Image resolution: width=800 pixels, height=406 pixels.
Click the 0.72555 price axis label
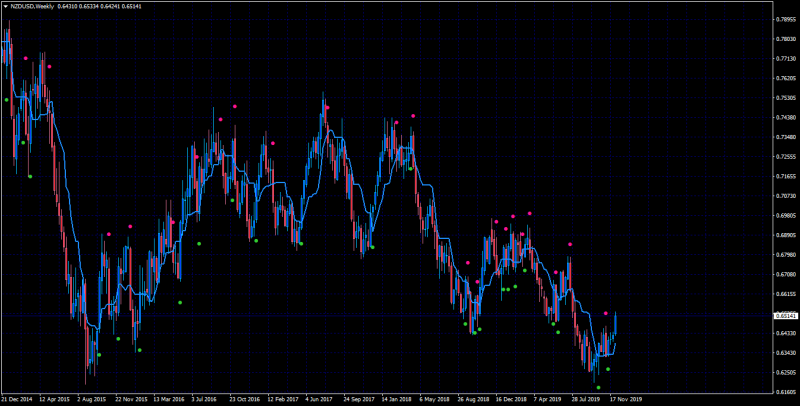(786, 157)
